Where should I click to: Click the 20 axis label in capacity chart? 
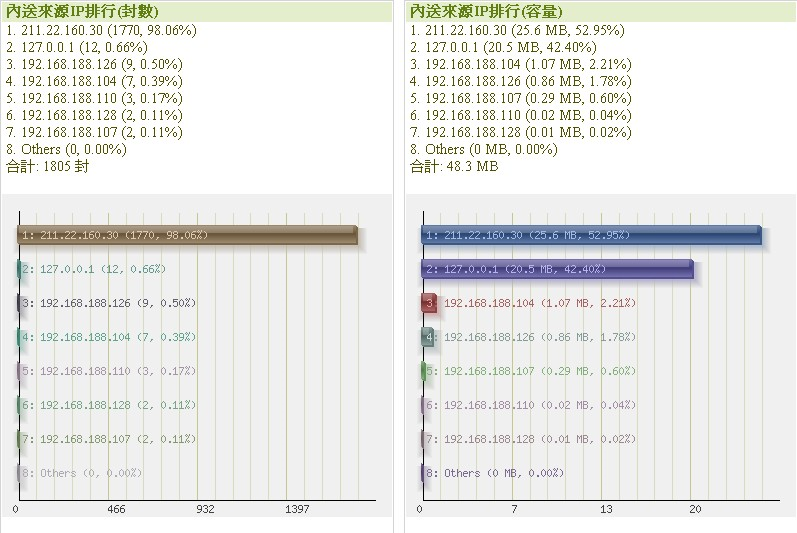point(692,510)
